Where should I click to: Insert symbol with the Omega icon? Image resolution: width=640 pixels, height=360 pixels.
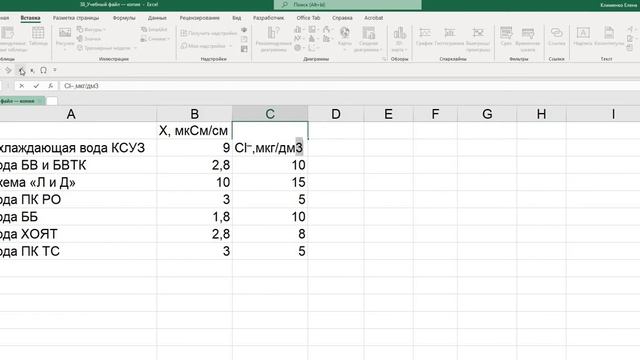(43, 70)
